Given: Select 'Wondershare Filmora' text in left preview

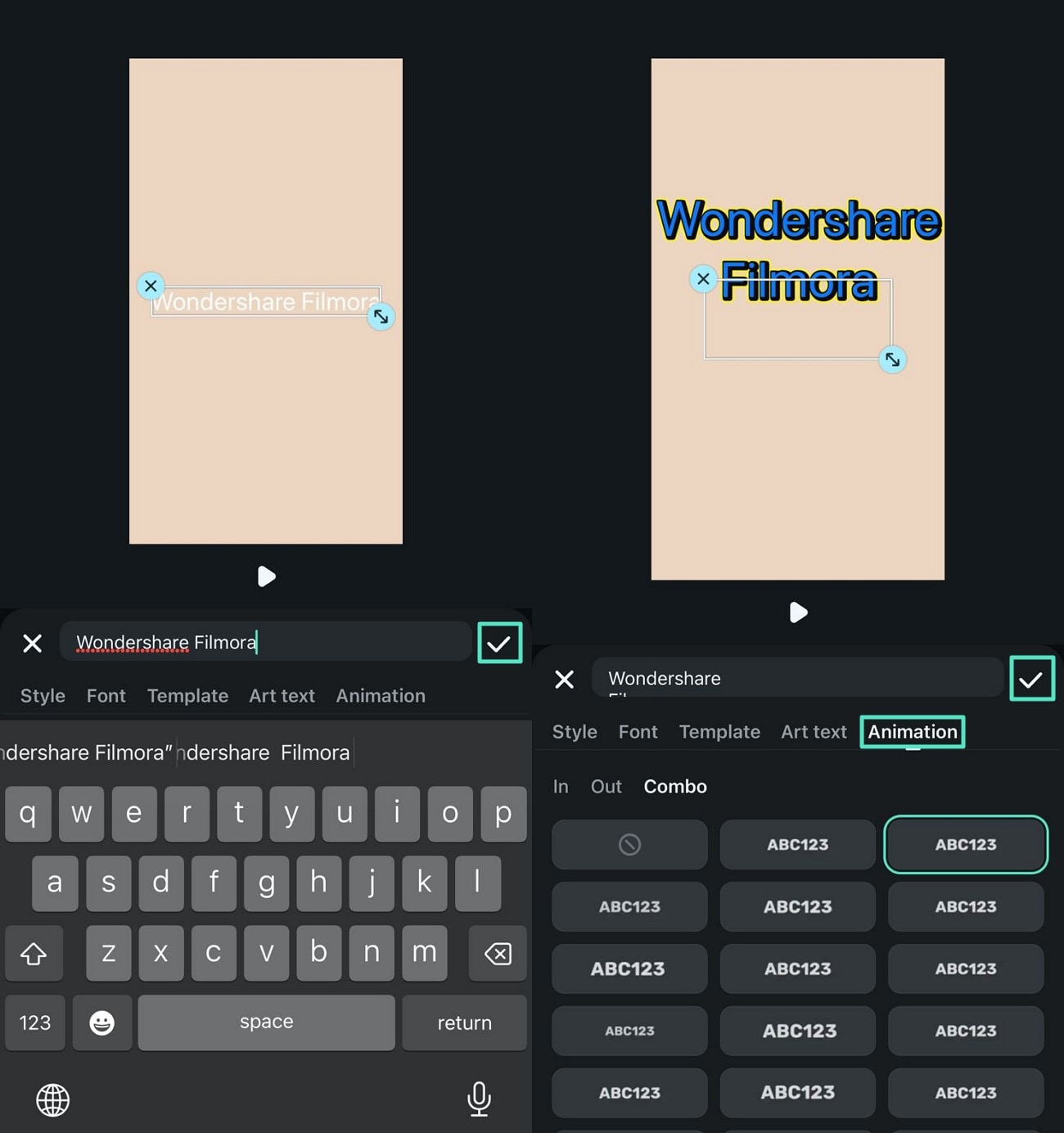Looking at the screenshot, I should tap(266, 301).
